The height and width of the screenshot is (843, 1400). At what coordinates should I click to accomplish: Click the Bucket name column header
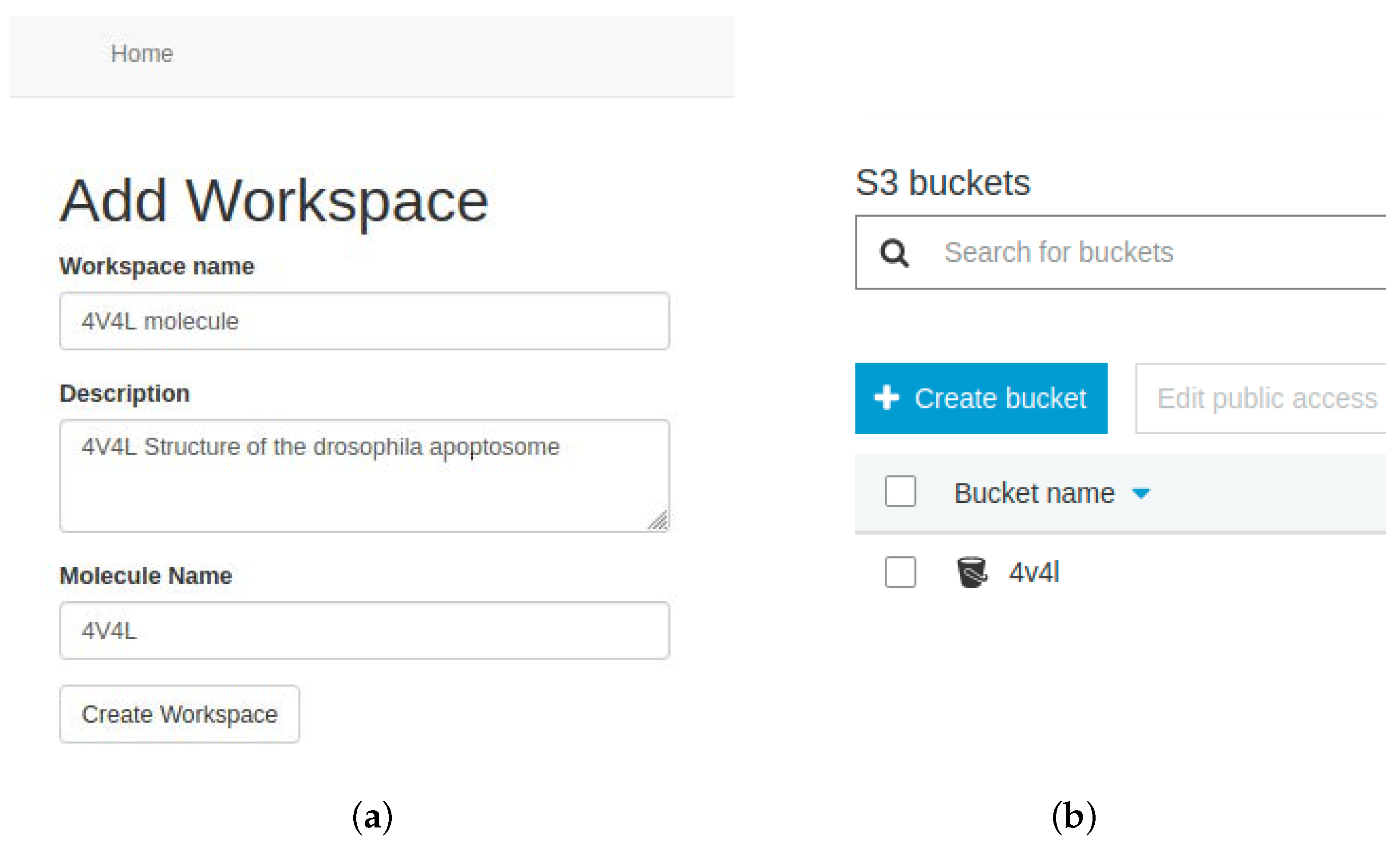coord(1034,492)
